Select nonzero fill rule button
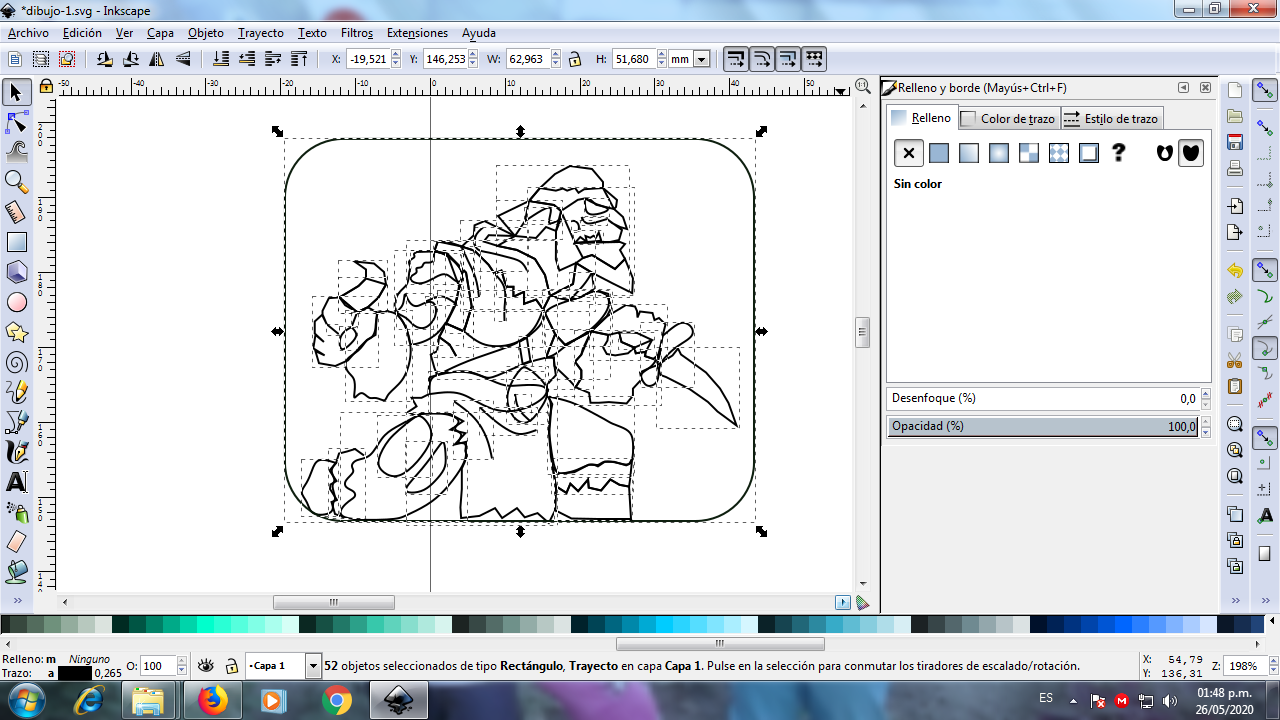The height and width of the screenshot is (720, 1280). [x=1190, y=152]
